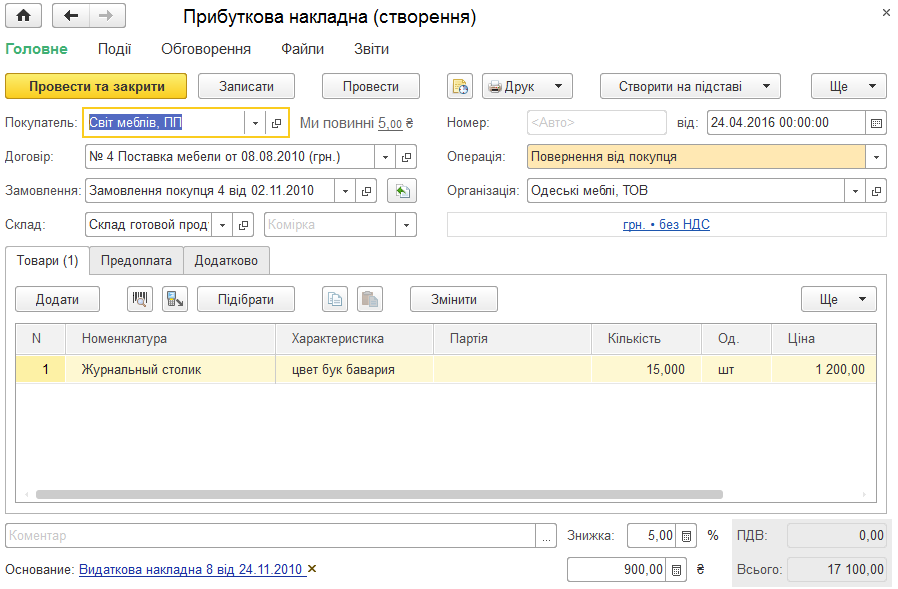The image size is (898, 589).
Task: Open the Замовлення record via its open icon
Action: pyautogui.click(x=366, y=191)
